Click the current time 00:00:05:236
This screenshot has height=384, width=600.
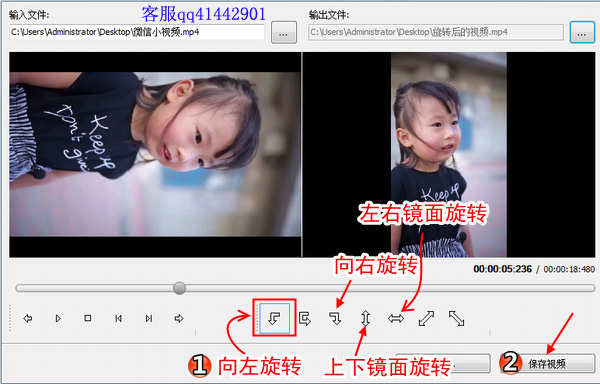click(502, 269)
